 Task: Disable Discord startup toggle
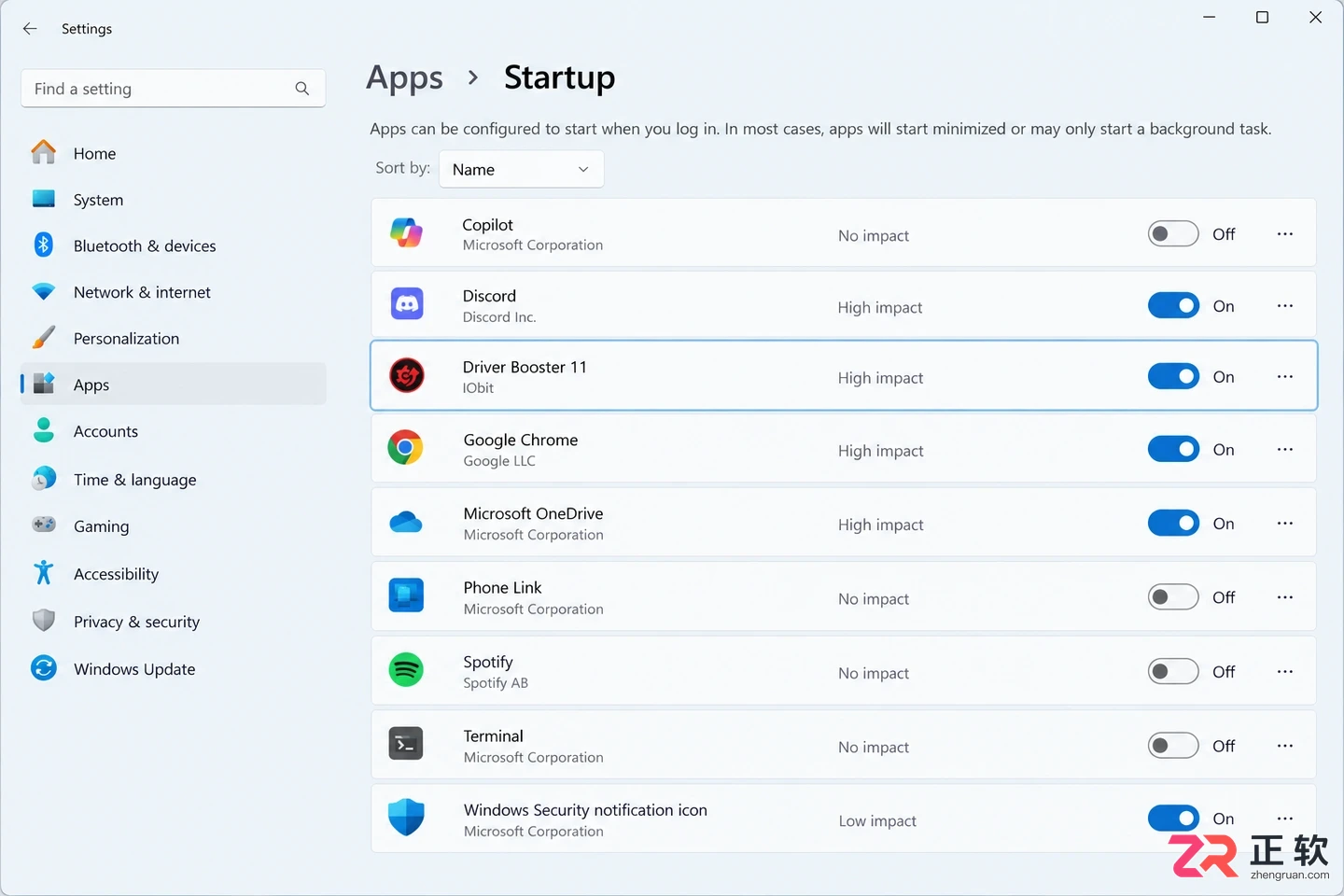click(x=1173, y=305)
